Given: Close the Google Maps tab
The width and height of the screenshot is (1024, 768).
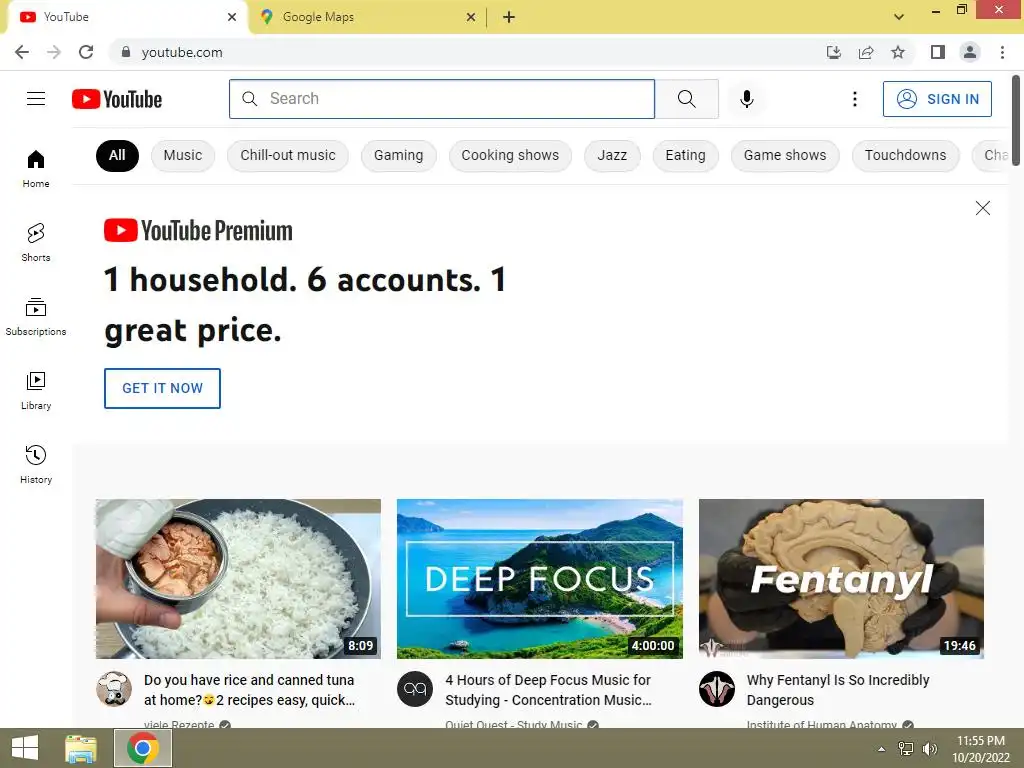Looking at the screenshot, I should 470,18.
